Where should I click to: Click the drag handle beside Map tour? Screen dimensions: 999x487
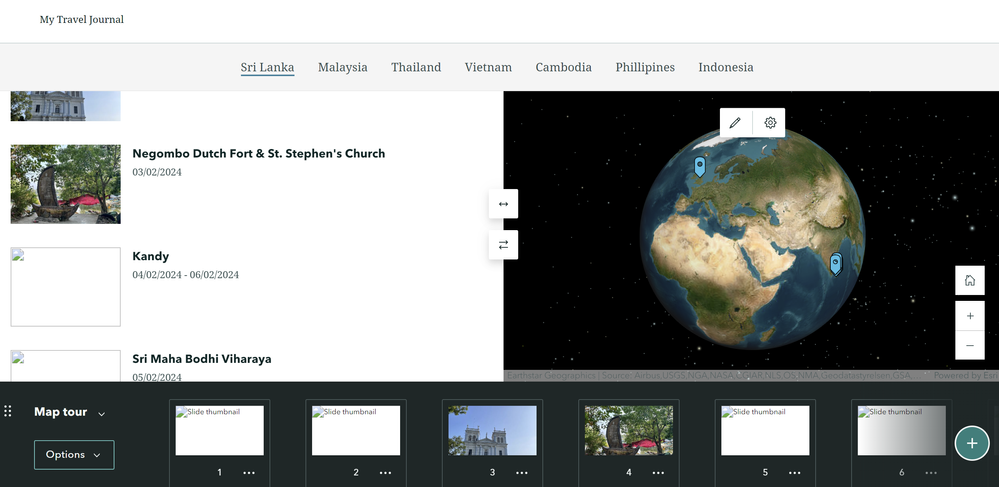tap(8, 411)
